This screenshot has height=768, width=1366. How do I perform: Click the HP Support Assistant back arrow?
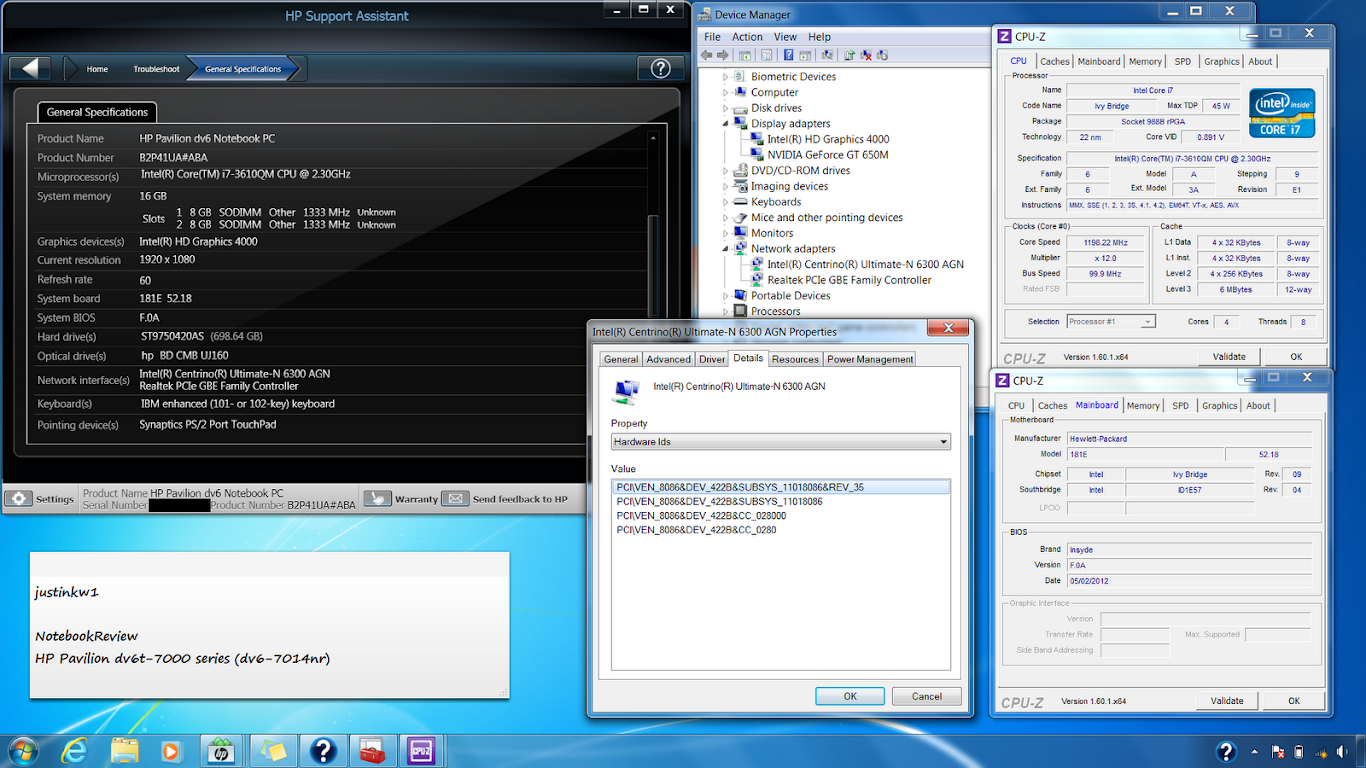30,68
